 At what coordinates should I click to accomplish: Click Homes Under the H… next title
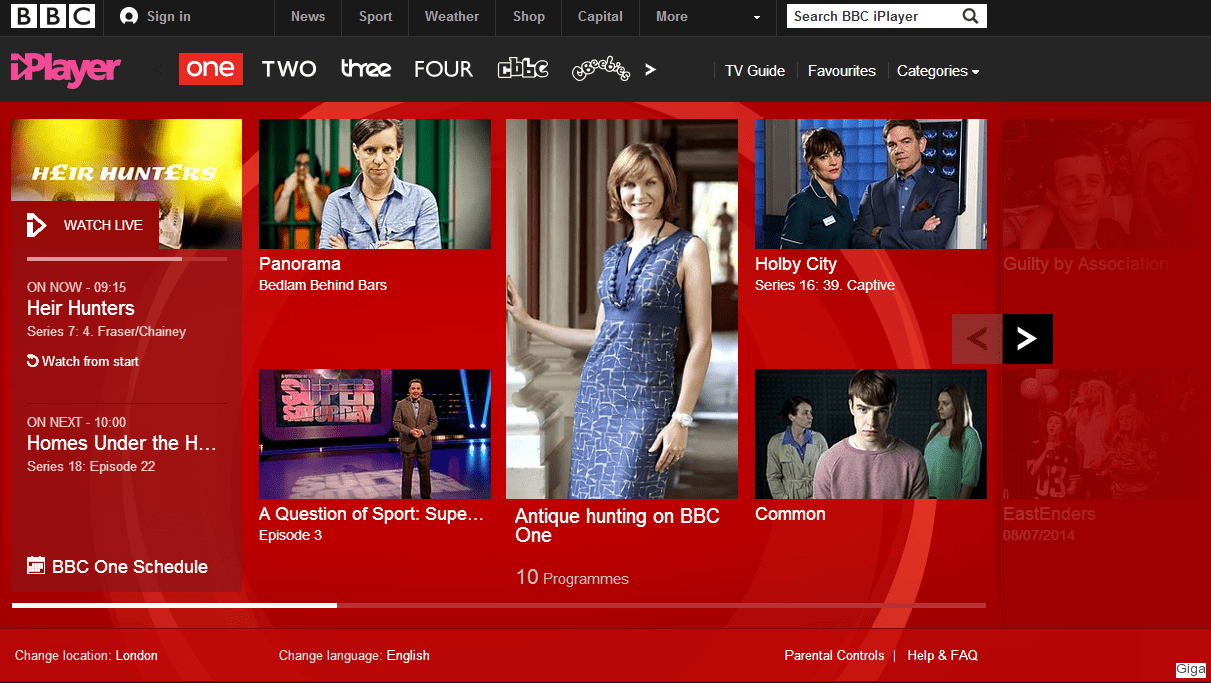point(122,443)
